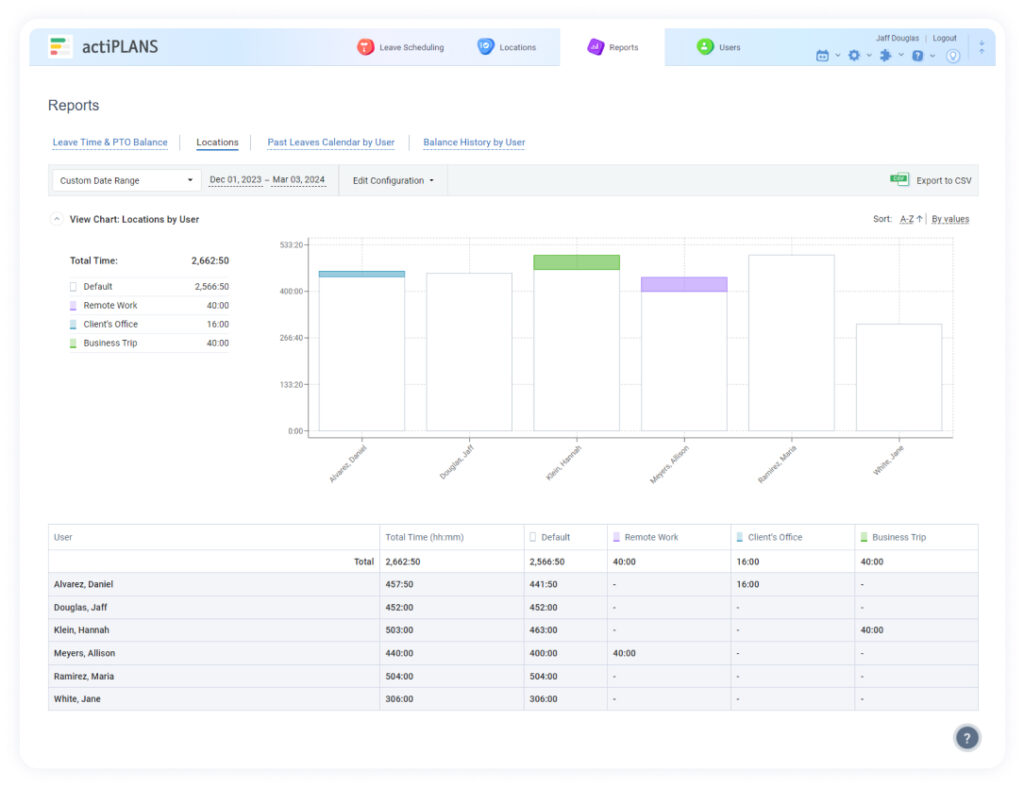
Task: Click the actiPLANS logo icon
Action: 61,47
